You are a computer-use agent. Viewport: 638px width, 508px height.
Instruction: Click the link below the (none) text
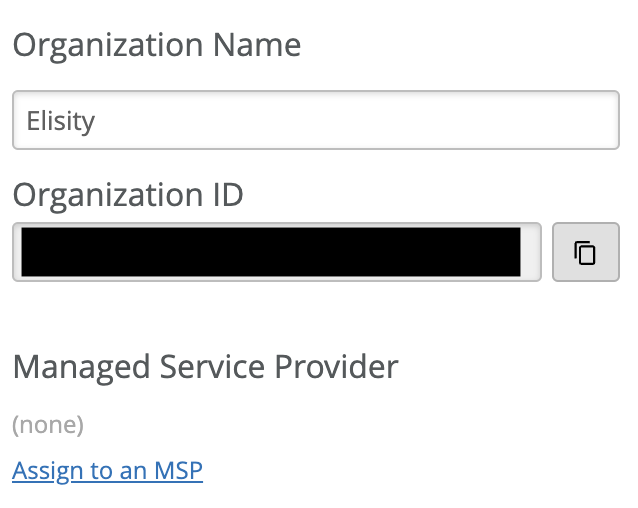(107, 470)
